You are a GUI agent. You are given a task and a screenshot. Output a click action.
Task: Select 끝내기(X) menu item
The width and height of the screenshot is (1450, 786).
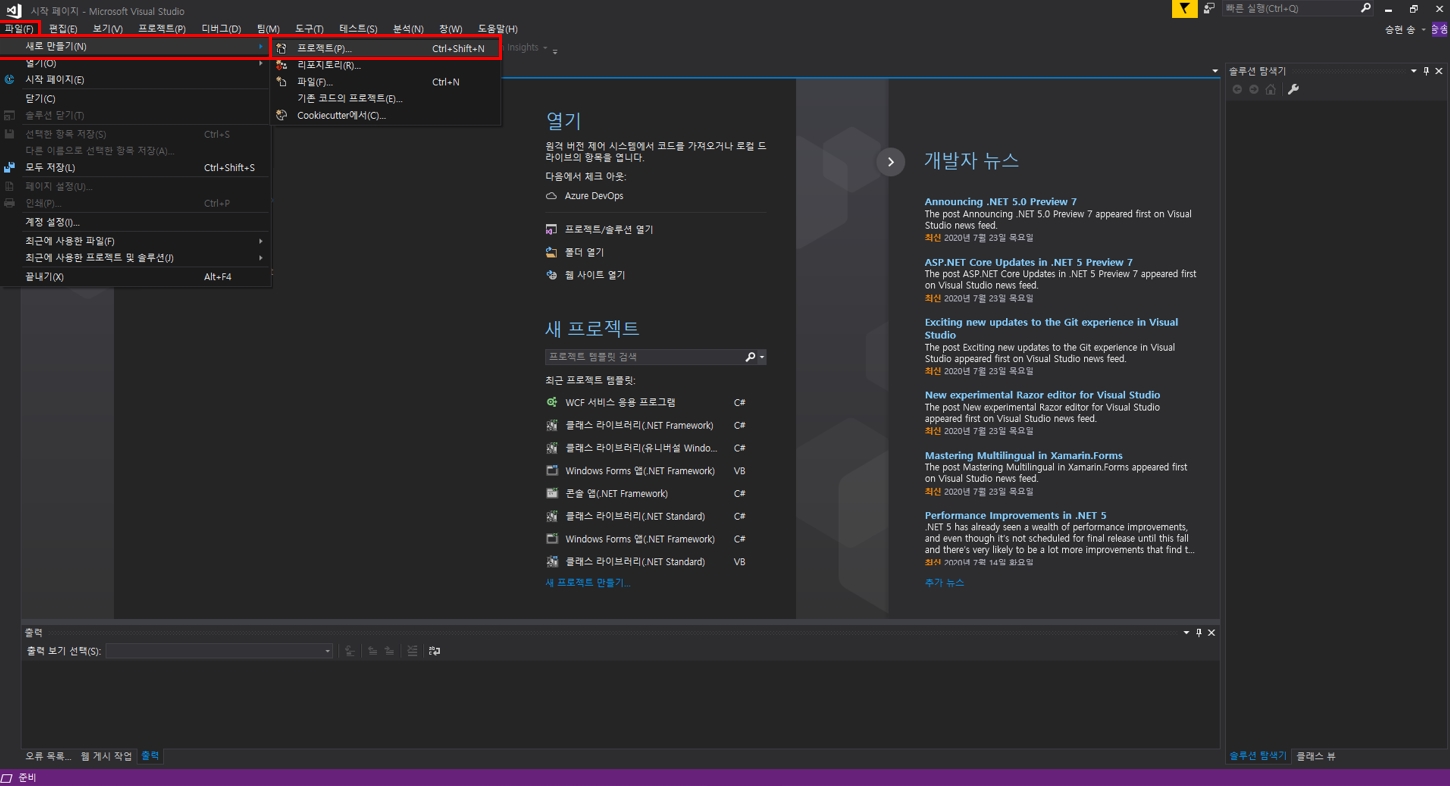[135, 276]
